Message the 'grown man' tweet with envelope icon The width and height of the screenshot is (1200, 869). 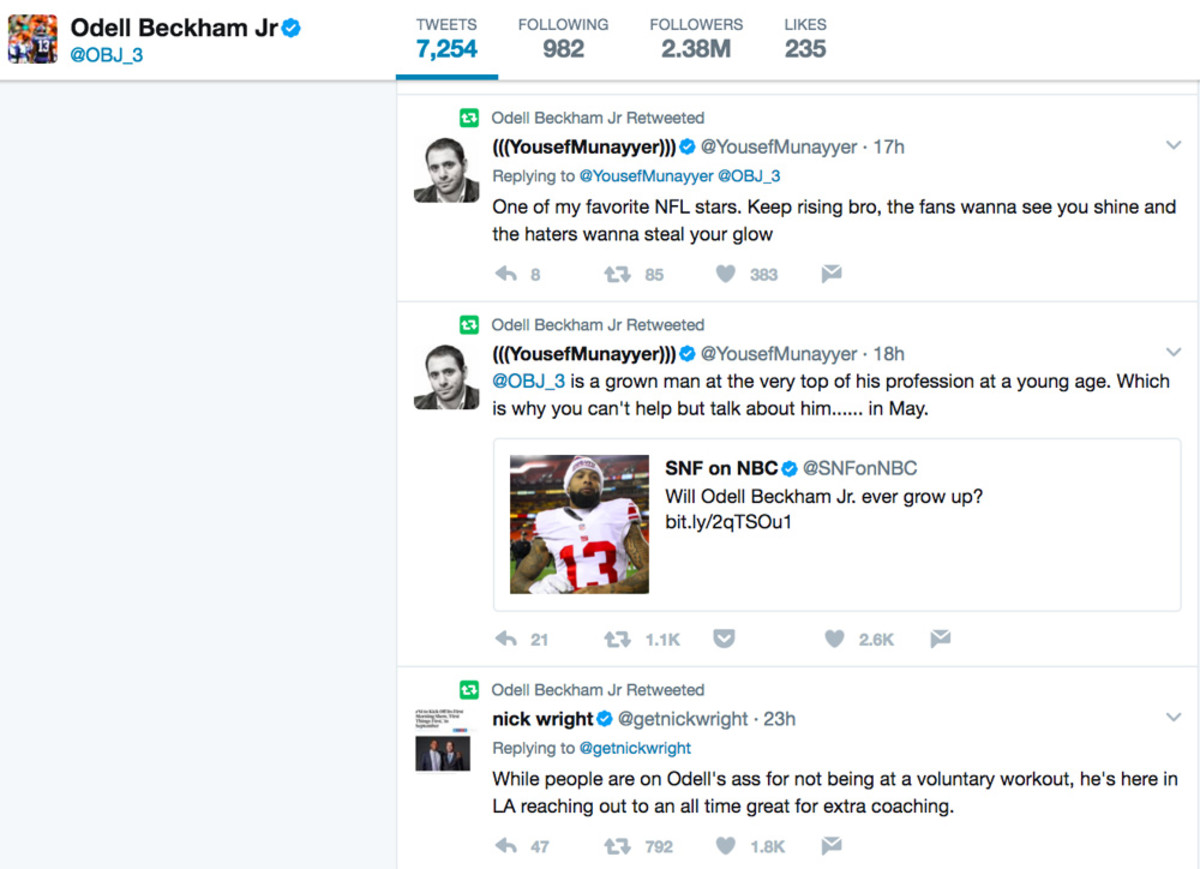940,639
